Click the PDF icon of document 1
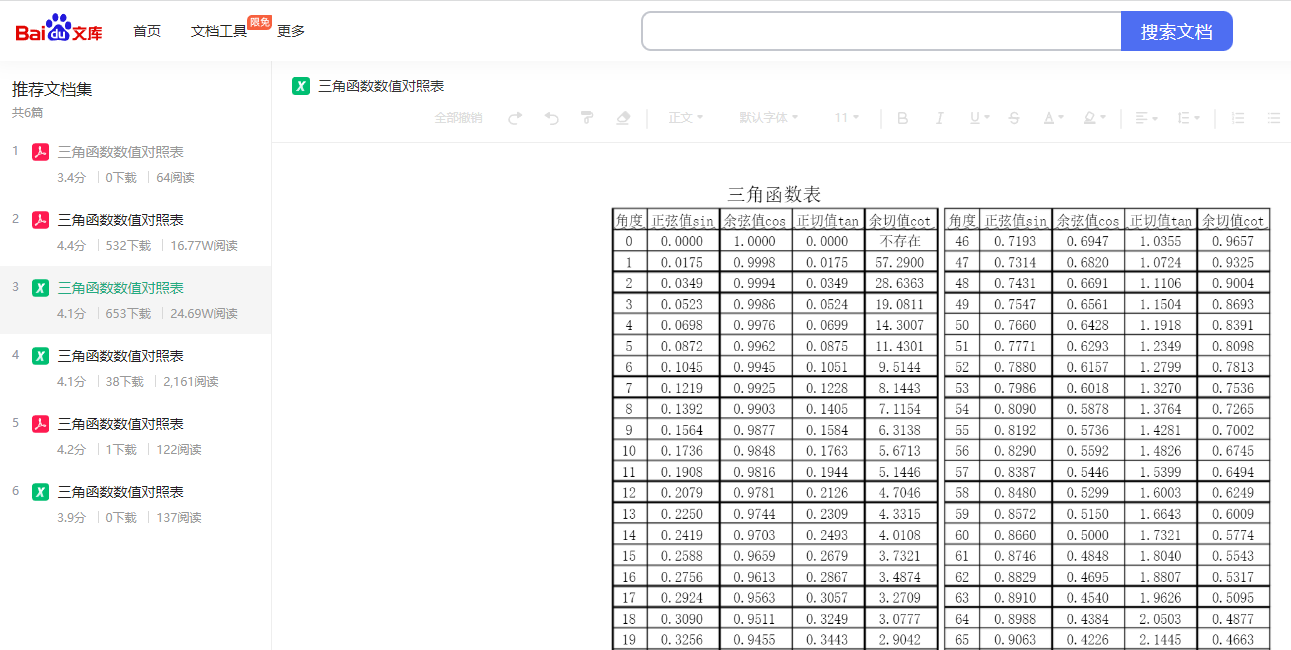Image resolution: width=1291 pixels, height=650 pixels. pos(41,152)
